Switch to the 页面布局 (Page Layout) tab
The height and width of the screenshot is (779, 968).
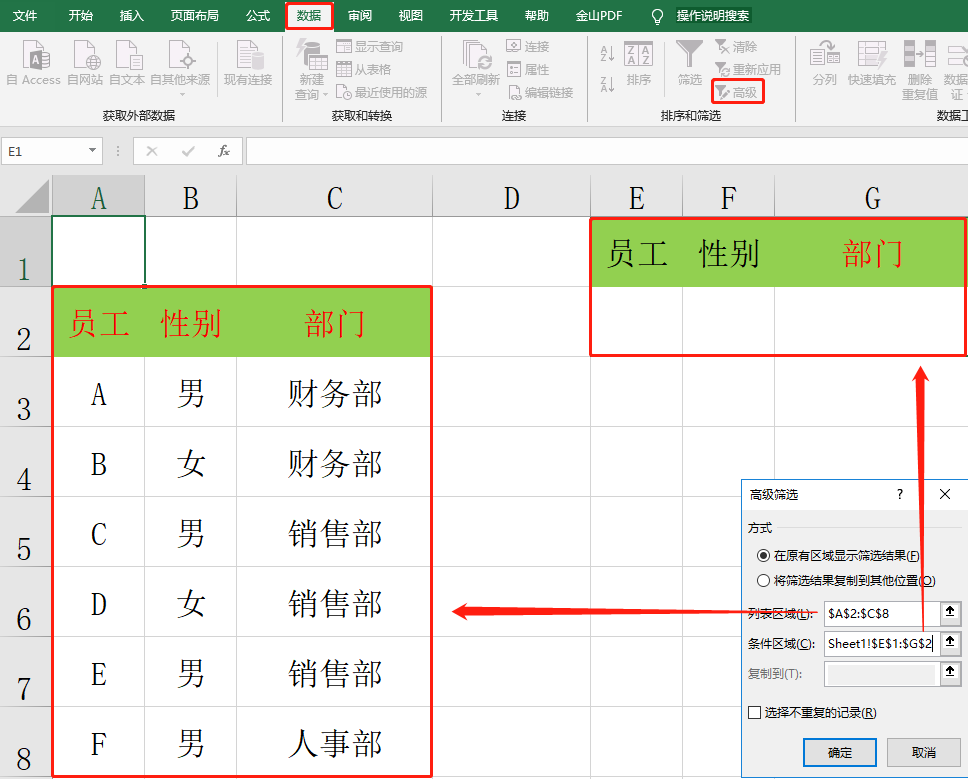194,16
